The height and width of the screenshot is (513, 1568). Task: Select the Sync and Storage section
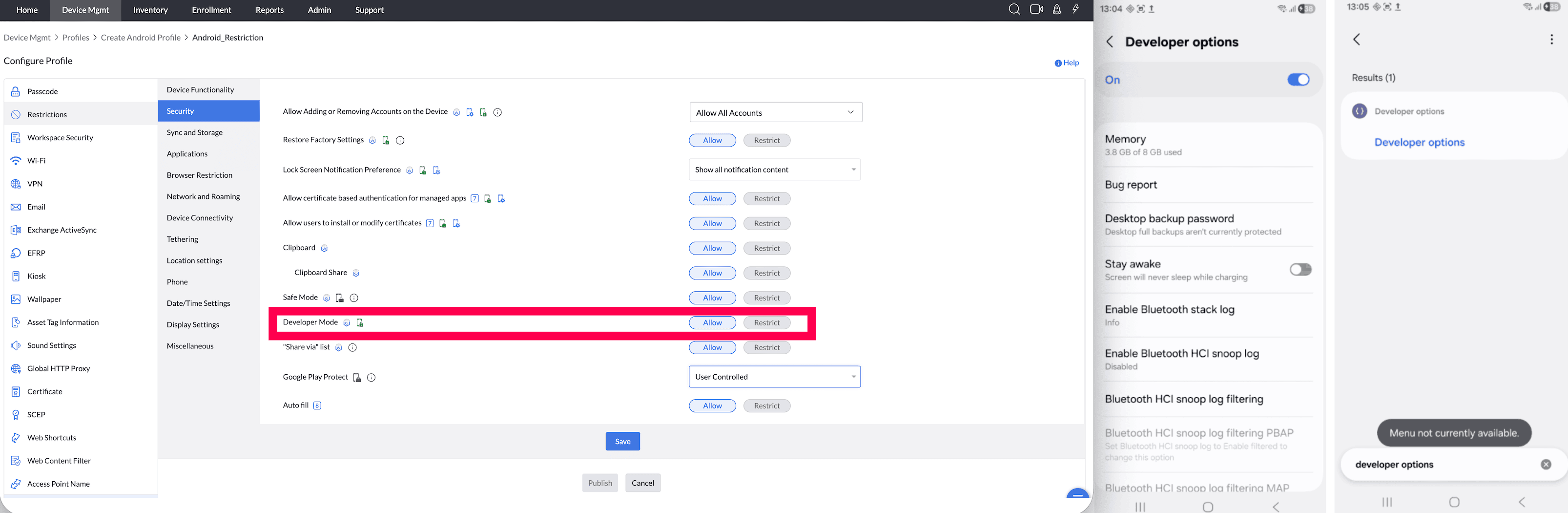coord(209,133)
